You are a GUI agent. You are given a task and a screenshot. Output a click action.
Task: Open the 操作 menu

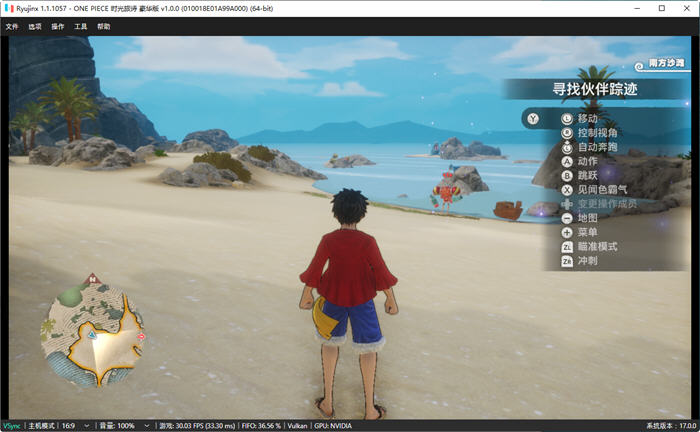tap(58, 26)
